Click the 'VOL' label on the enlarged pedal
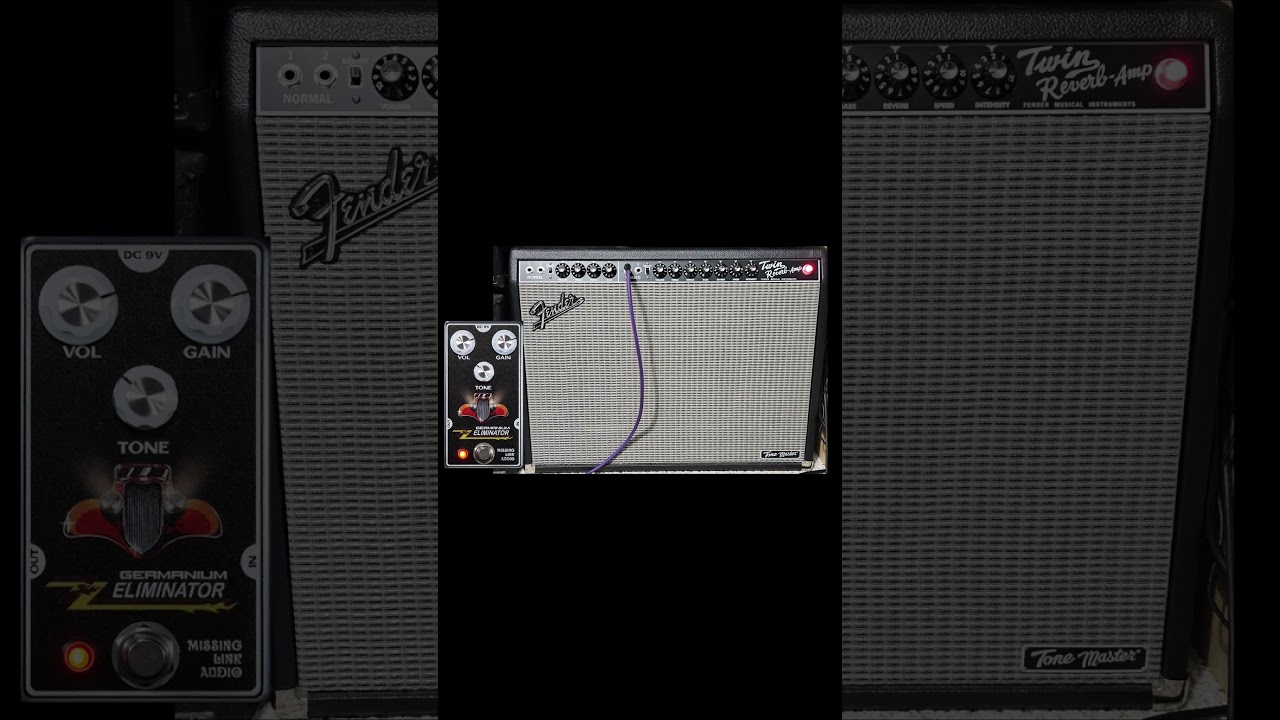This screenshot has width=1280, height=720. (81, 352)
